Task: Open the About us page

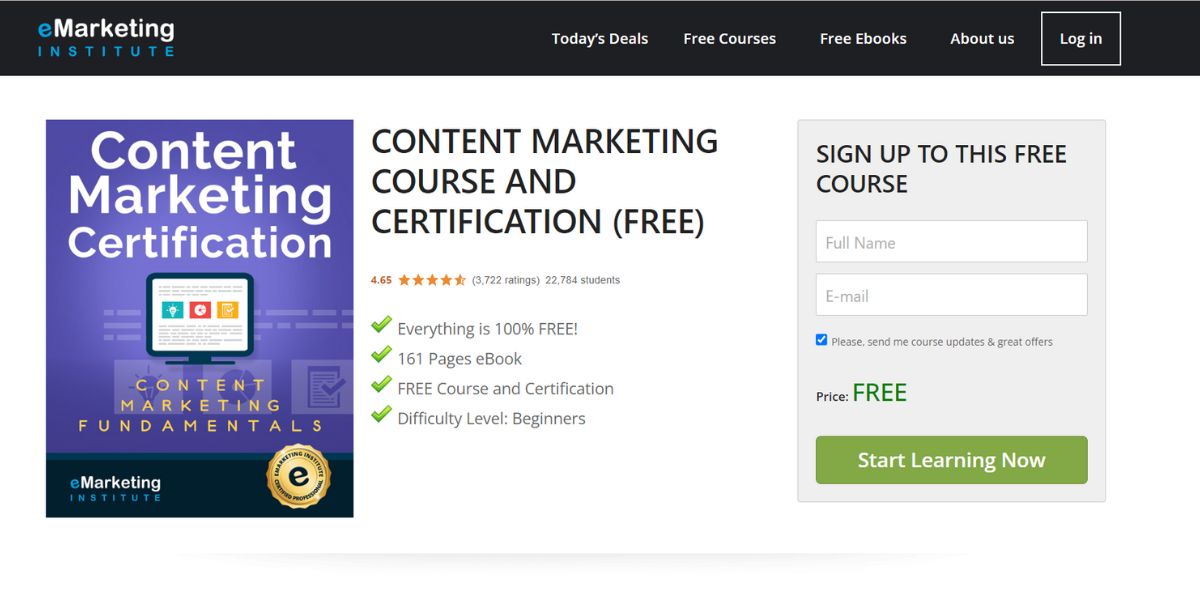Action: (981, 38)
